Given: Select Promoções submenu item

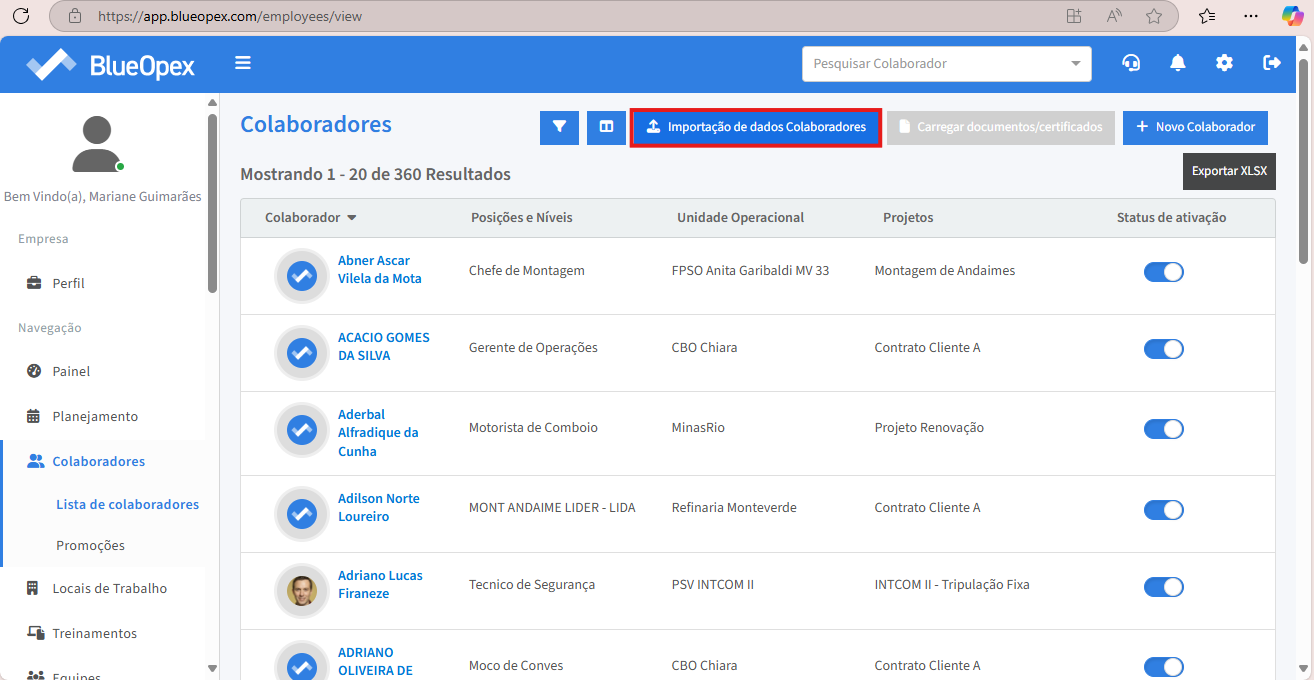Looking at the screenshot, I should pyautogui.click(x=91, y=545).
